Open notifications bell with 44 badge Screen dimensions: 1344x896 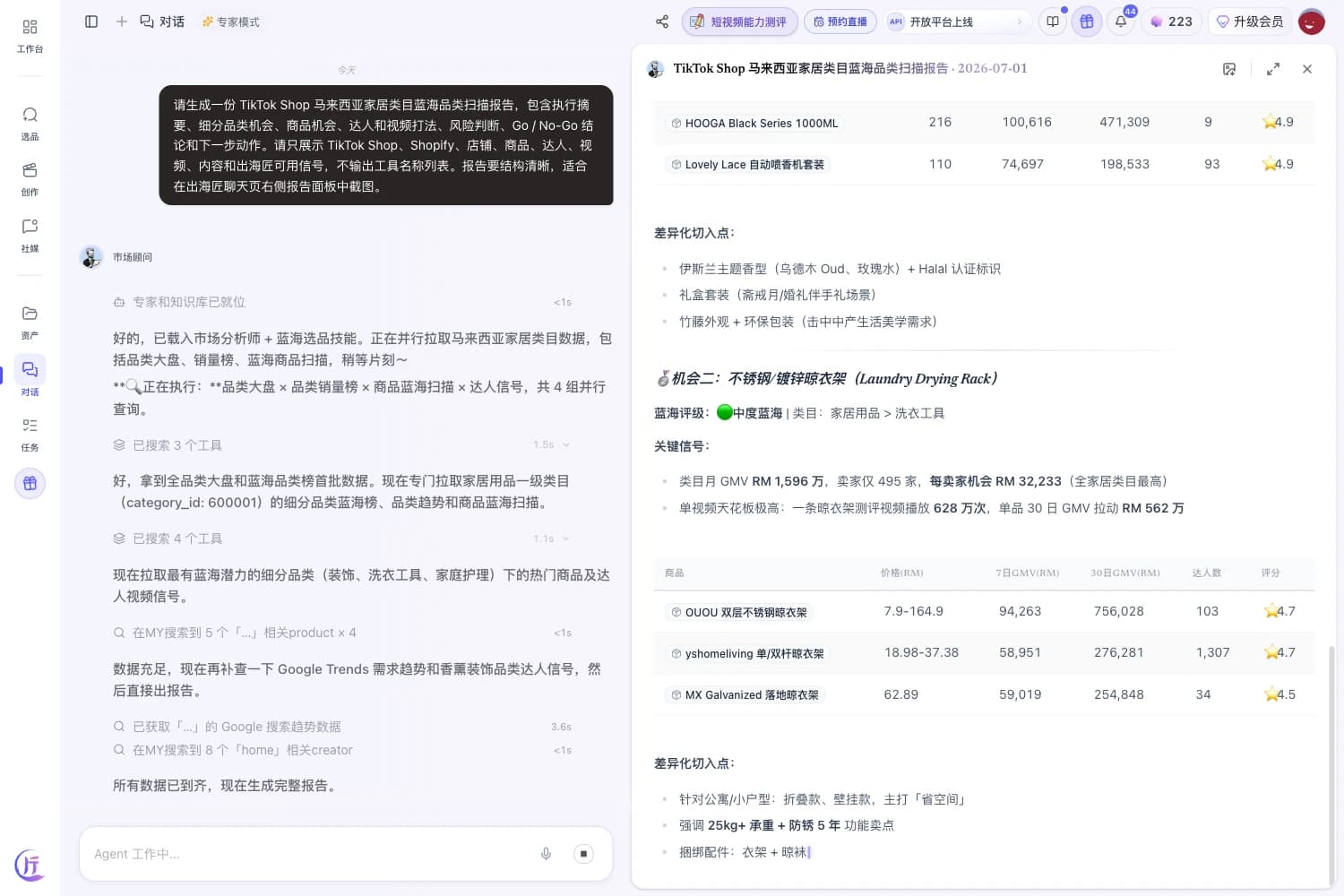point(1121,22)
